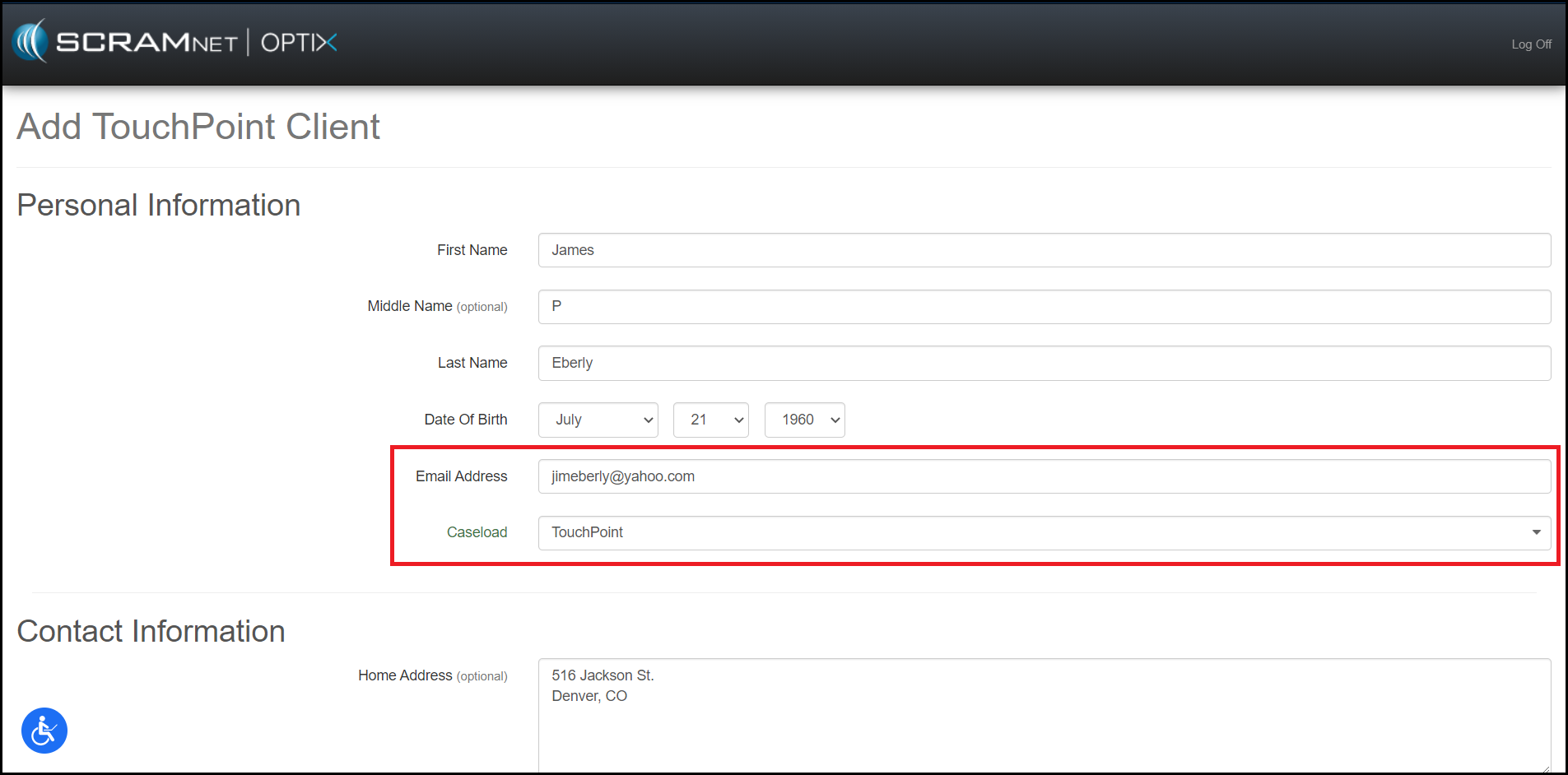Click the Date Of Birth label
The width and height of the screenshot is (1568, 775).
[x=465, y=420]
